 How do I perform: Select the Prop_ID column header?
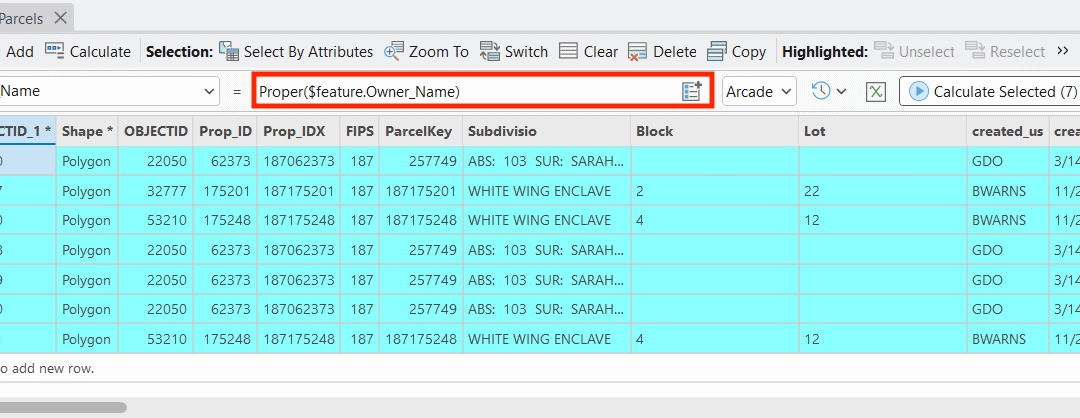[x=225, y=131]
